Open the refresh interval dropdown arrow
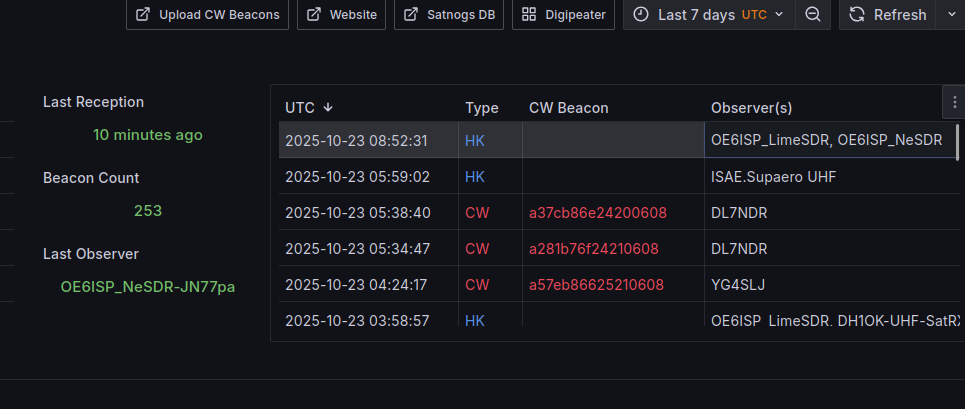This screenshot has width=965, height=409. click(951, 15)
